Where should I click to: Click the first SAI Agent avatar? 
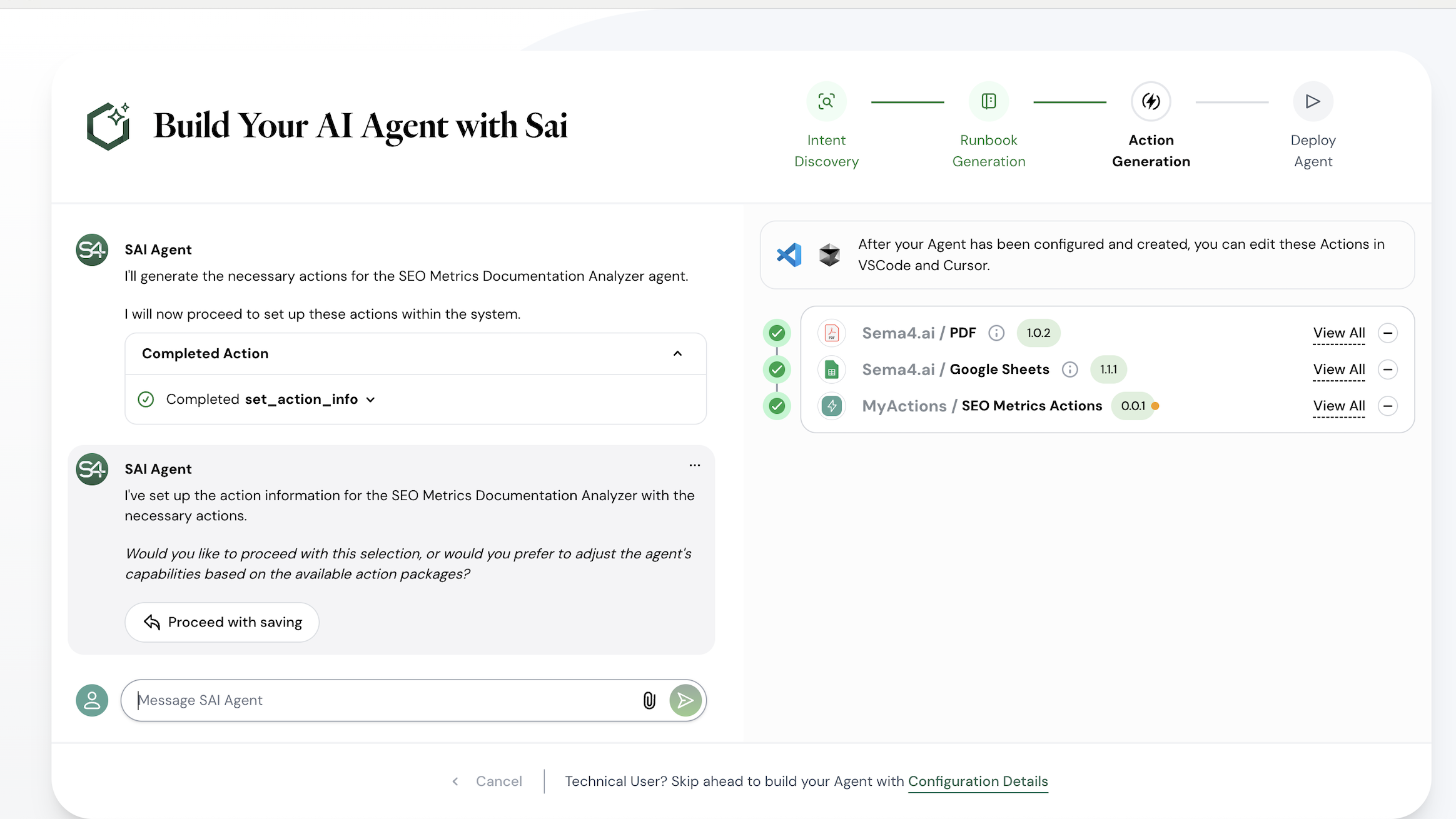[x=92, y=250]
